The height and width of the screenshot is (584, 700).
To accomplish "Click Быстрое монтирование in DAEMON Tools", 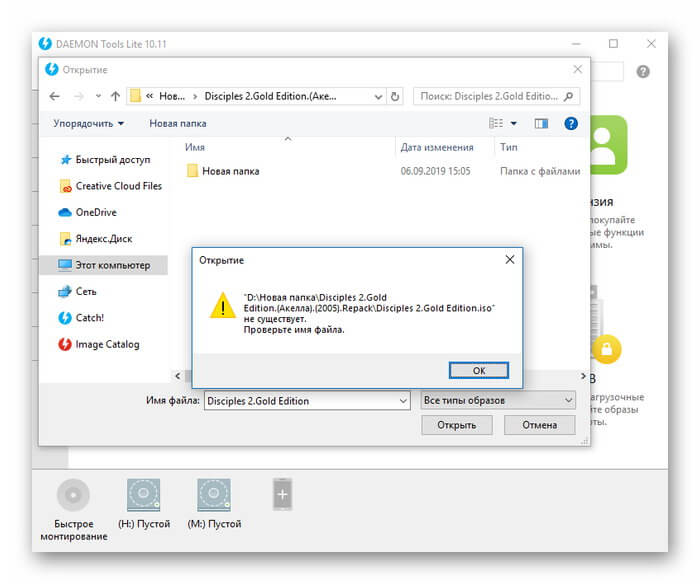I will pos(74,510).
